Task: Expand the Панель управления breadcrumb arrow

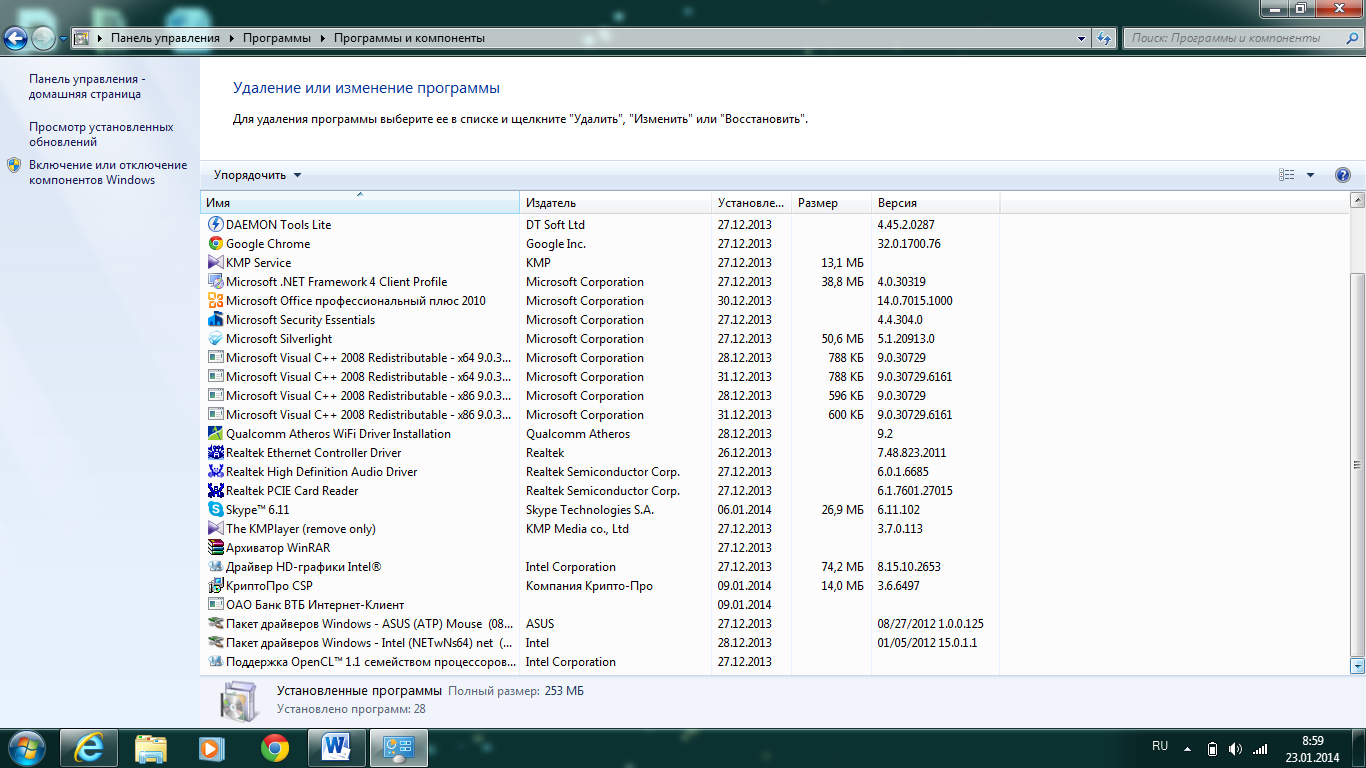Action: tap(231, 38)
